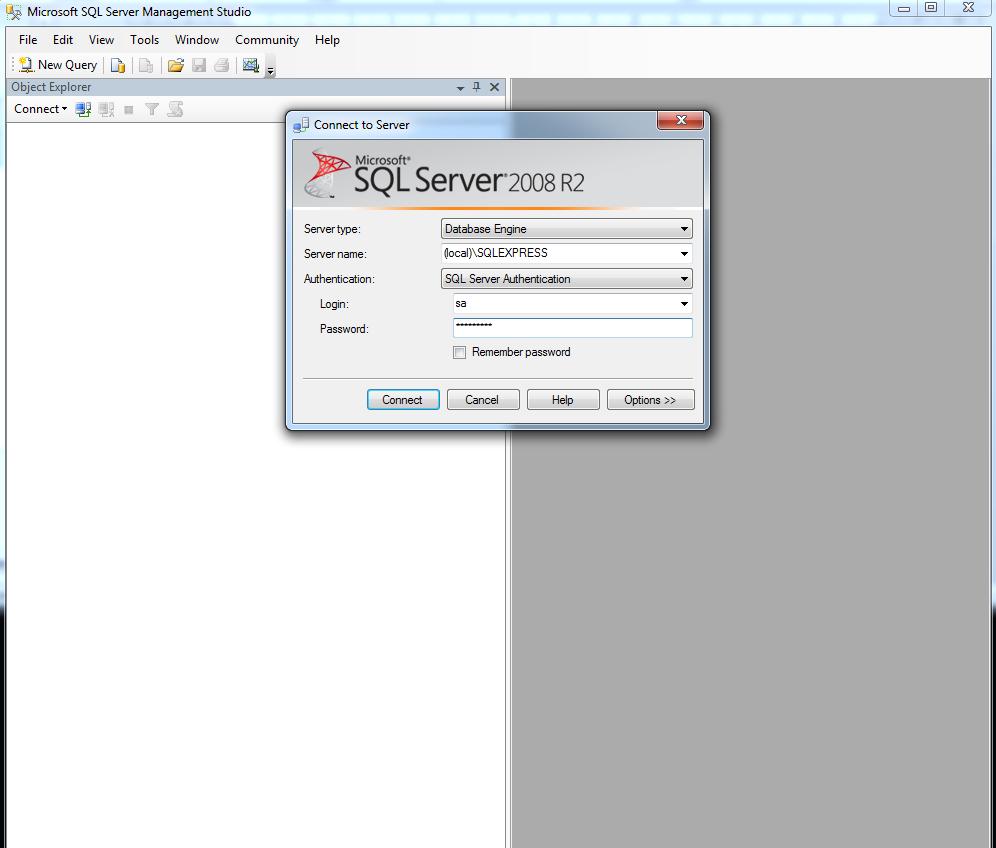Enable the Remember password checkbox
This screenshot has height=848, width=996.
(x=459, y=353)
